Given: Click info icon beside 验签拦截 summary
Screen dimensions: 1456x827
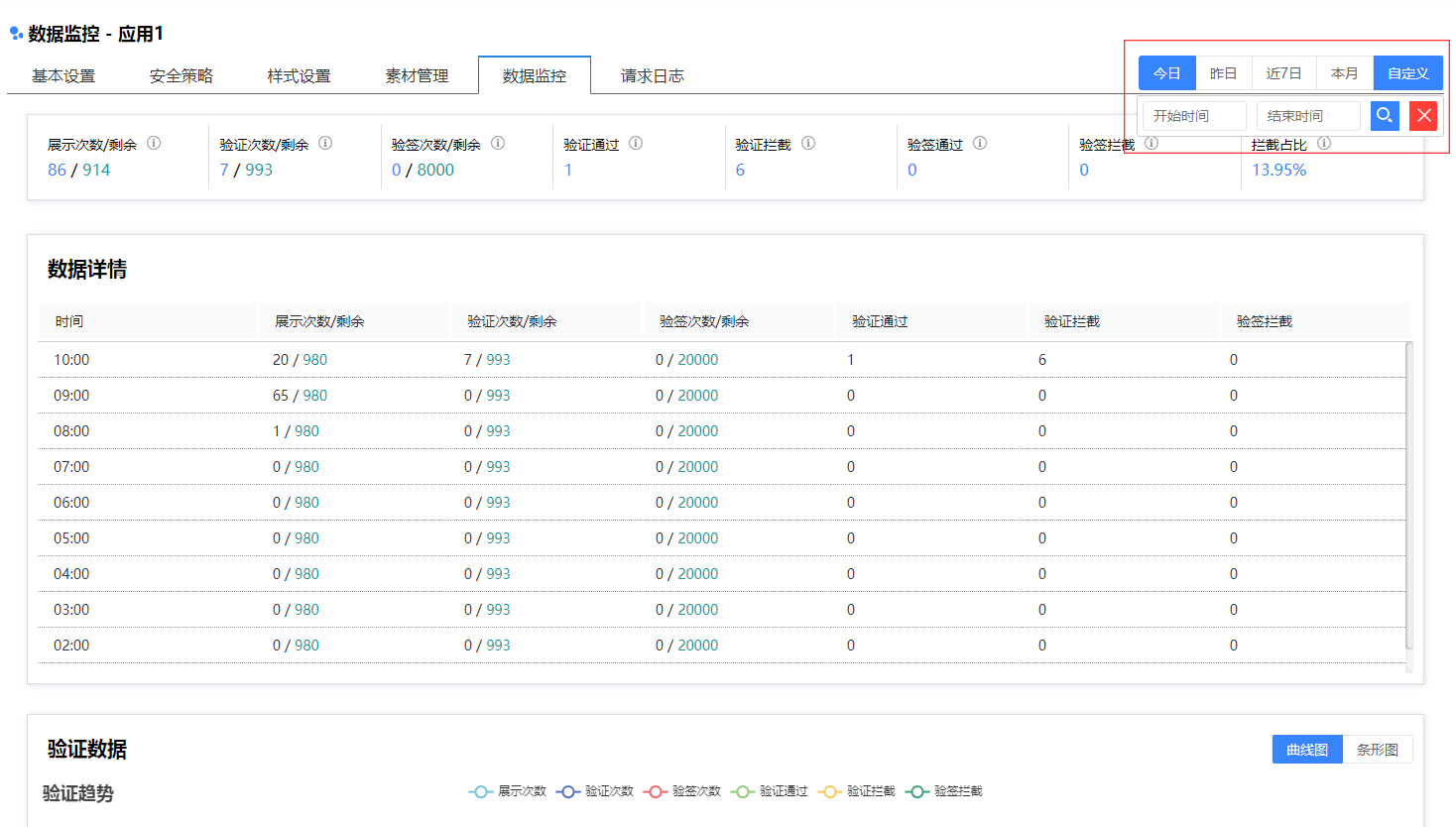Looking at the screenshot, I should tap(1152, 143).
